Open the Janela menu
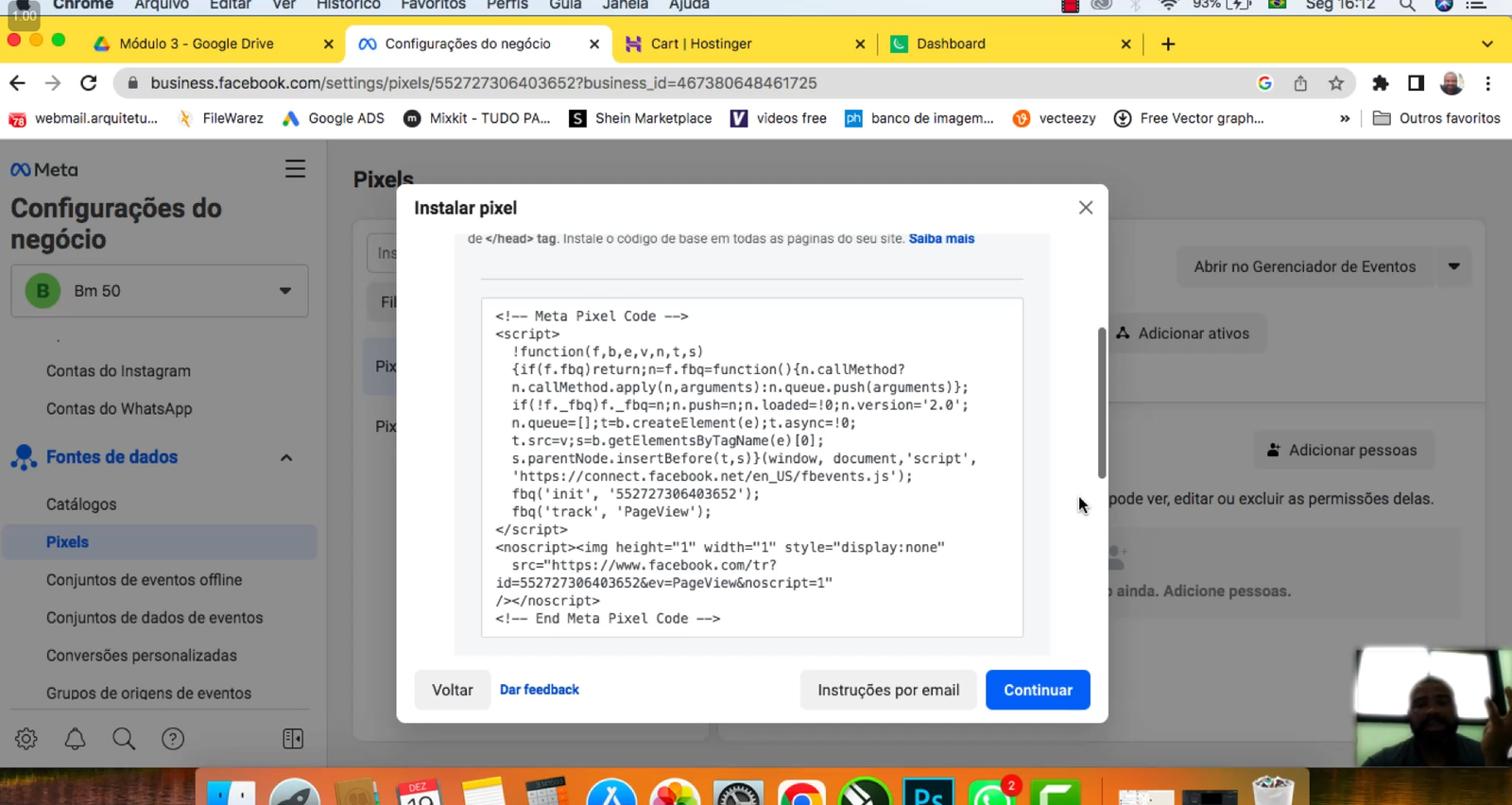This screenshot has height=805, width=1512. pos(626,5)
